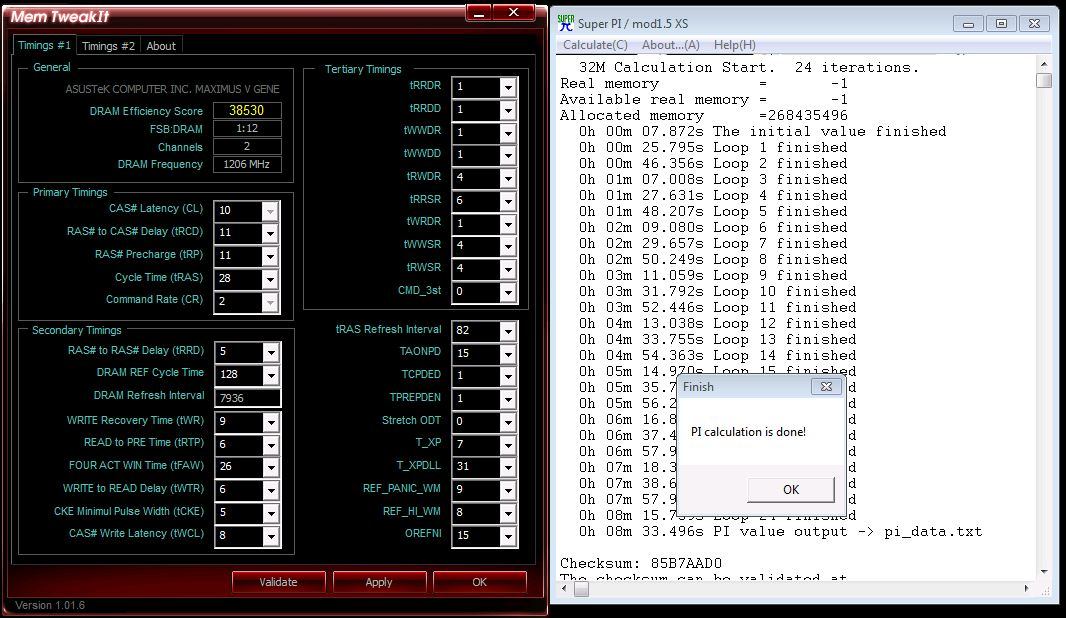Expand the Command Rate (CR) dropdown
This screenshot has height=618, width=1066.
click(270, 302)
